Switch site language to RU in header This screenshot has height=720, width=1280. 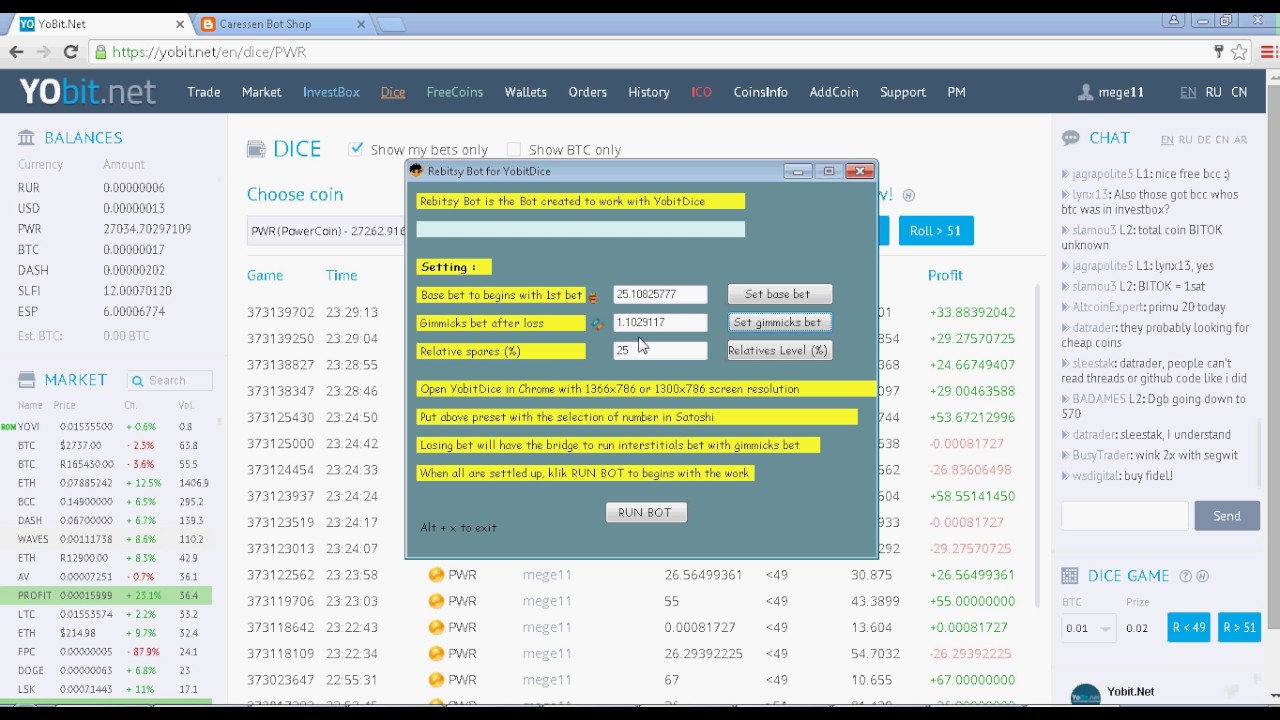pos(1213,92)
